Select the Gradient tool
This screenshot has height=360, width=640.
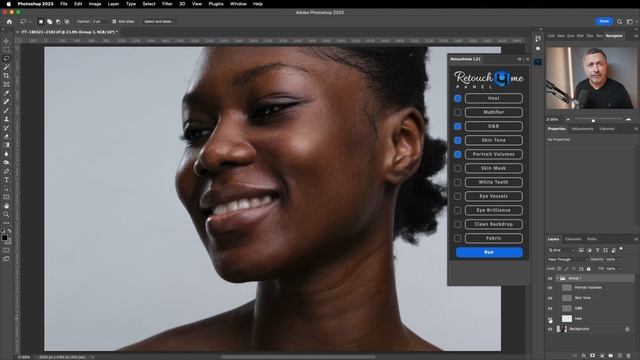point(6,145)
